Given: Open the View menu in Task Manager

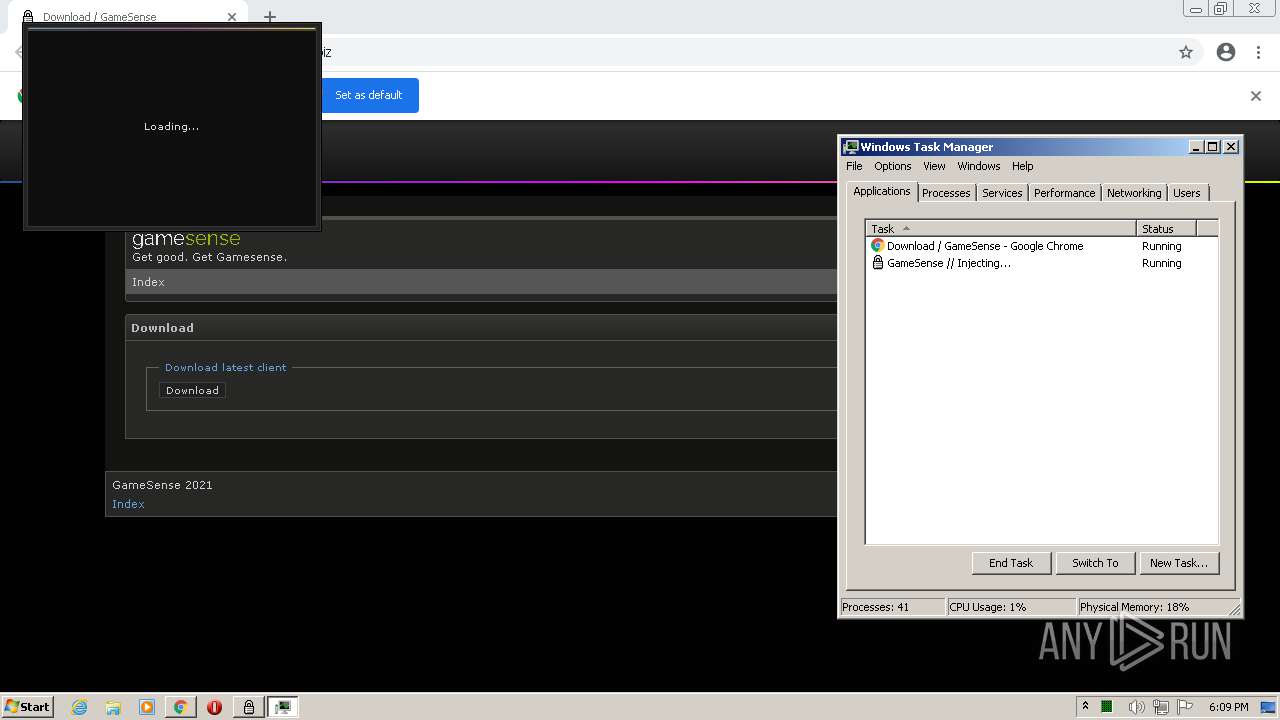Looking at the screenshot, I should coord(934,166).
